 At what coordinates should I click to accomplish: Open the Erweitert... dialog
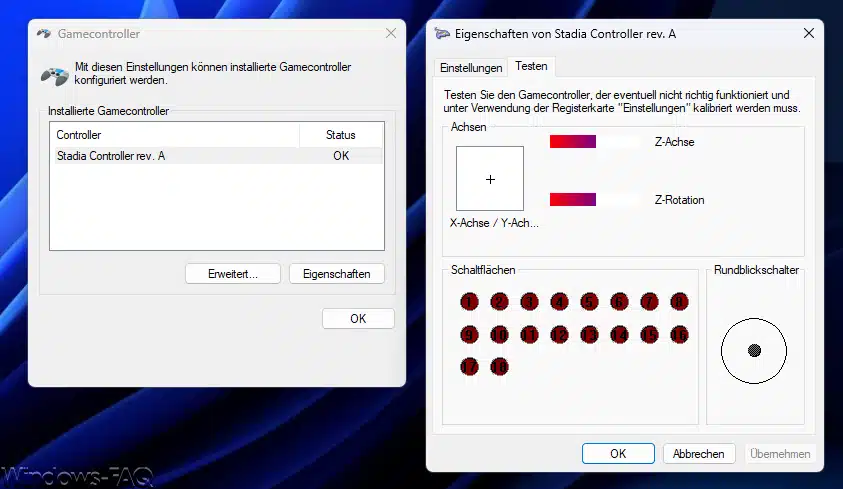click(233, 274)
